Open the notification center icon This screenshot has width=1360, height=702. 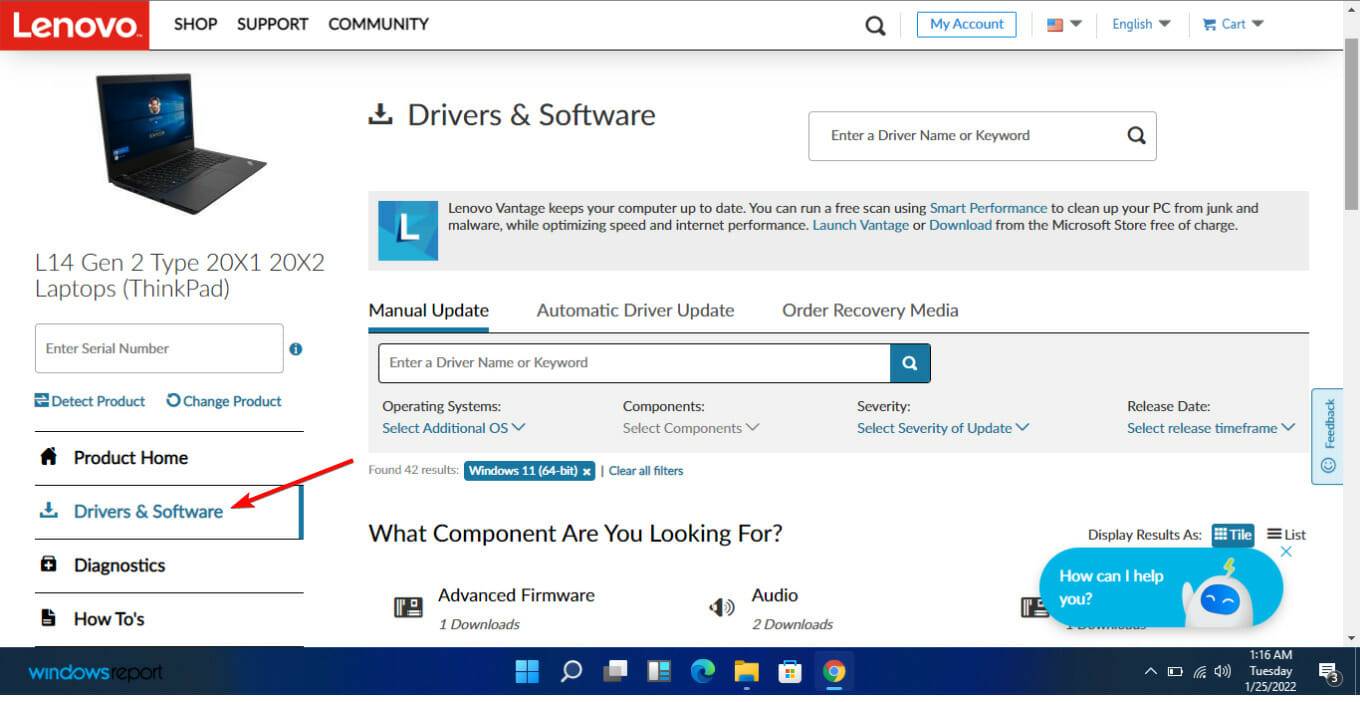pos(1328,672)
